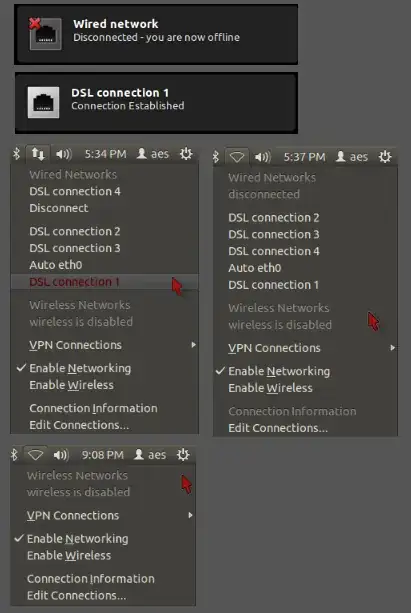Viewport: 411px width, 613px height.
Task: Choose Auto eth0 in the 5:37 PM menu
Action: [x=255, y=268]
